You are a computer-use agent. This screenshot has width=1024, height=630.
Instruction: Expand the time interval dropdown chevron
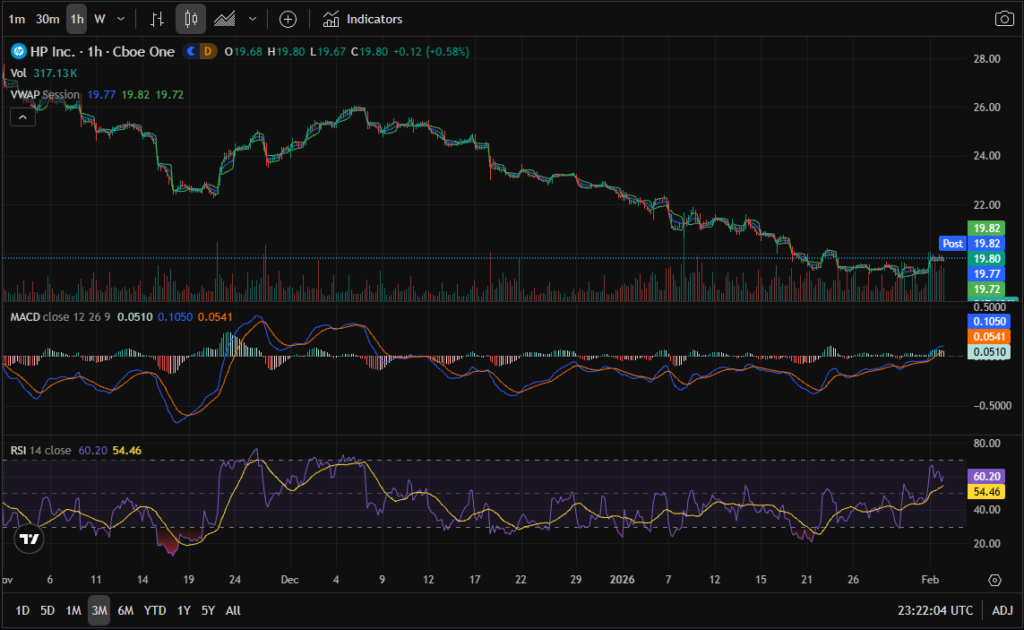121,19
